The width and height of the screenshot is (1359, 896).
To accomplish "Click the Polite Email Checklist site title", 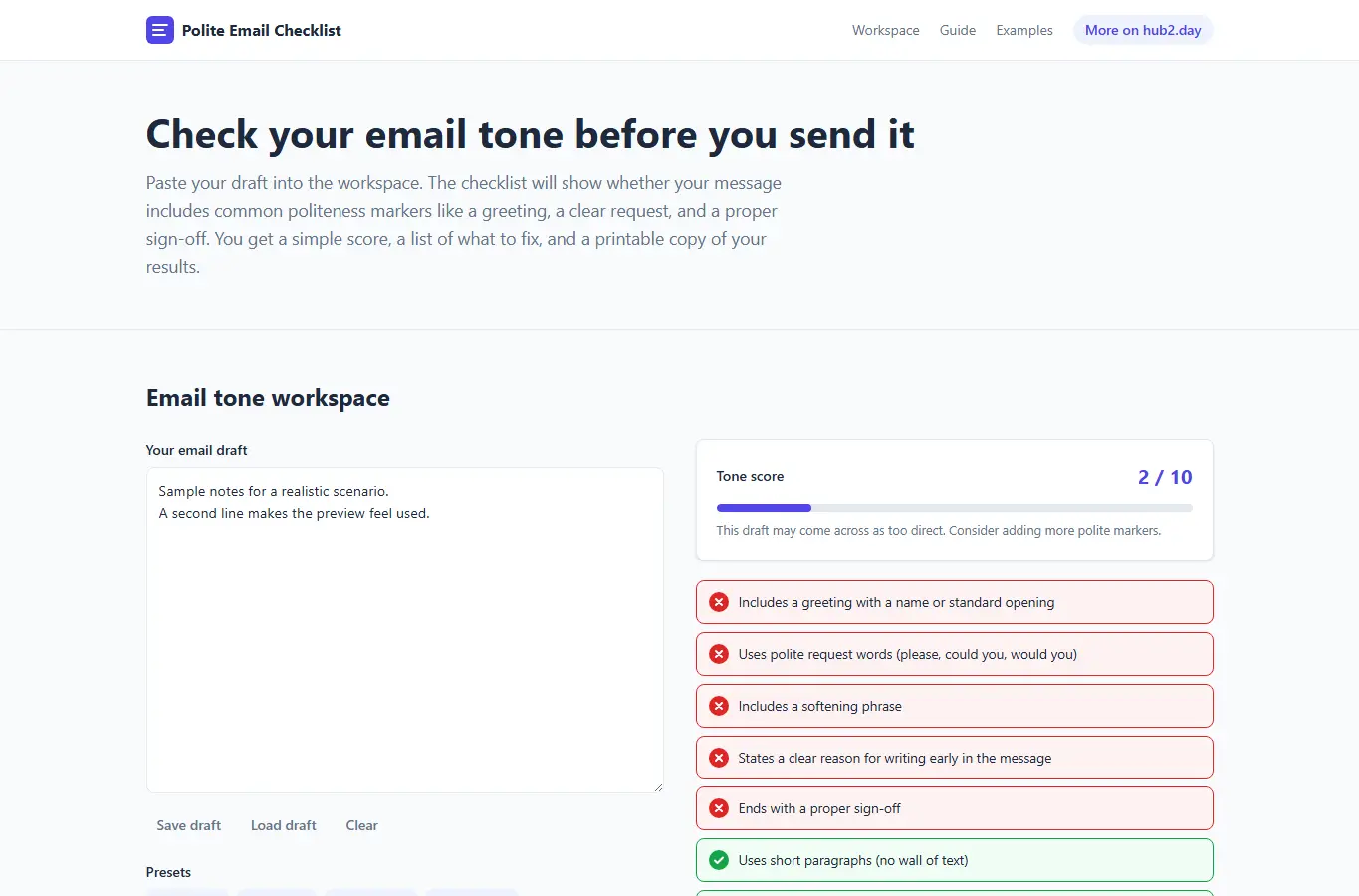I will click(x=261, y=30).
